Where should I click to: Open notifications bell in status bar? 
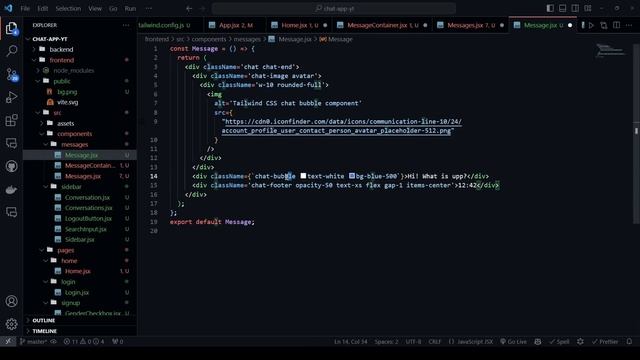pyautogui.click(x=629, y=342)
